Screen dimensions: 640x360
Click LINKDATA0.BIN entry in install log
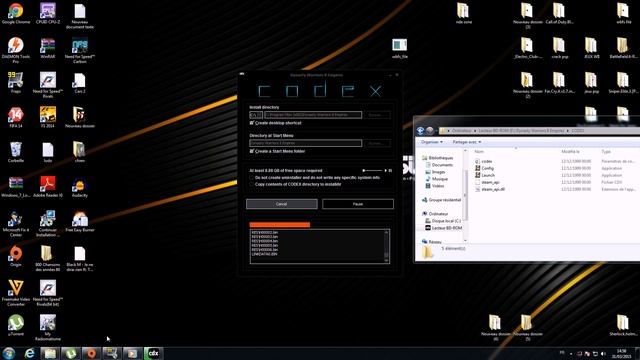click(x=264, y=254)
